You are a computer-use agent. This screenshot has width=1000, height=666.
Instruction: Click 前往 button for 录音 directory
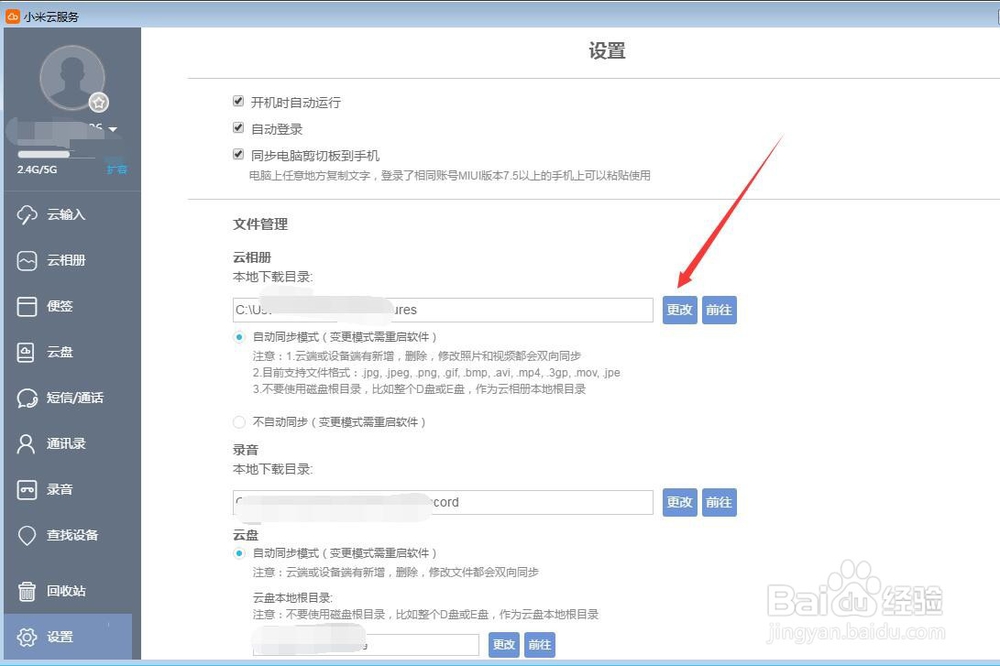(719, 503)
